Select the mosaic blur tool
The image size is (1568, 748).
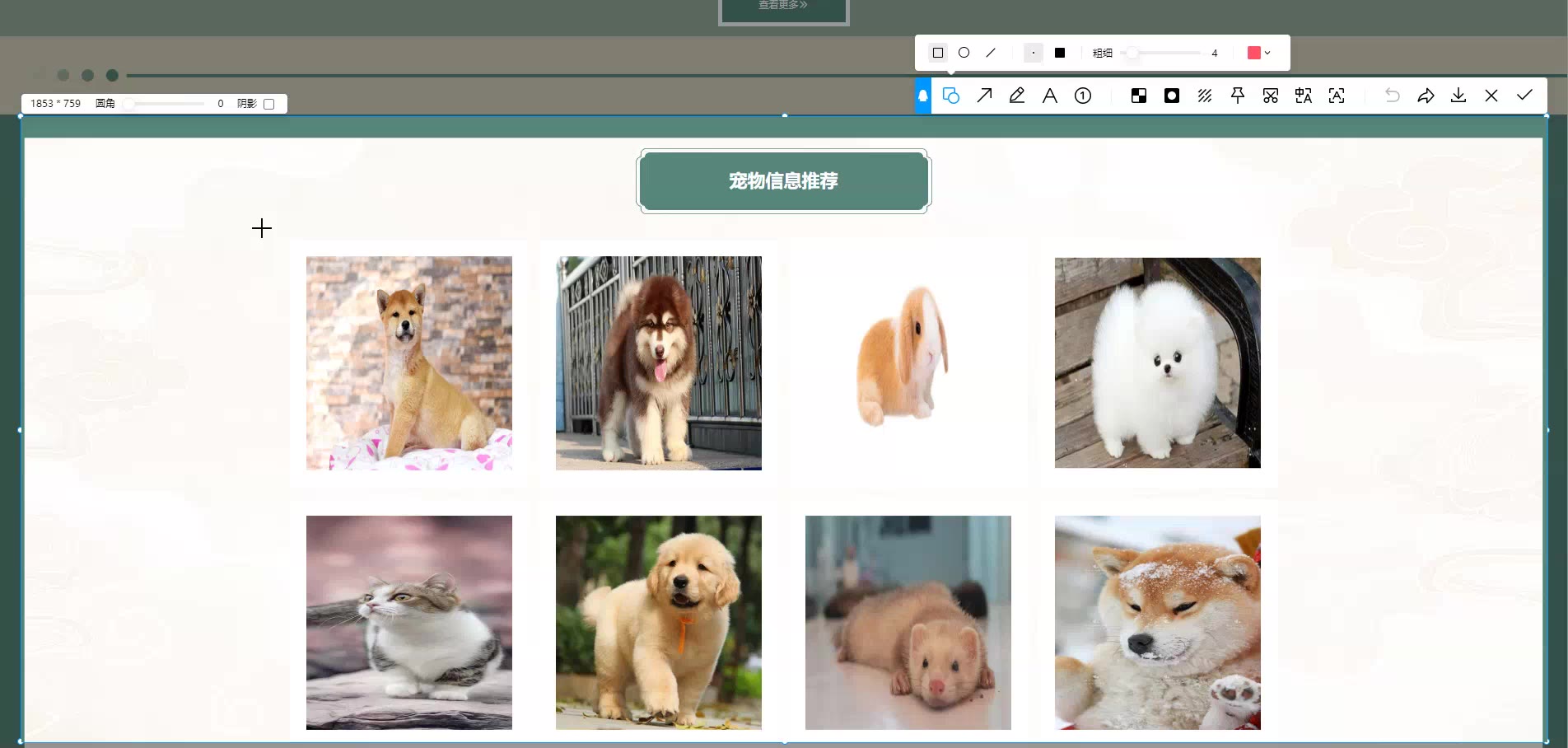tap(1139, 96)
